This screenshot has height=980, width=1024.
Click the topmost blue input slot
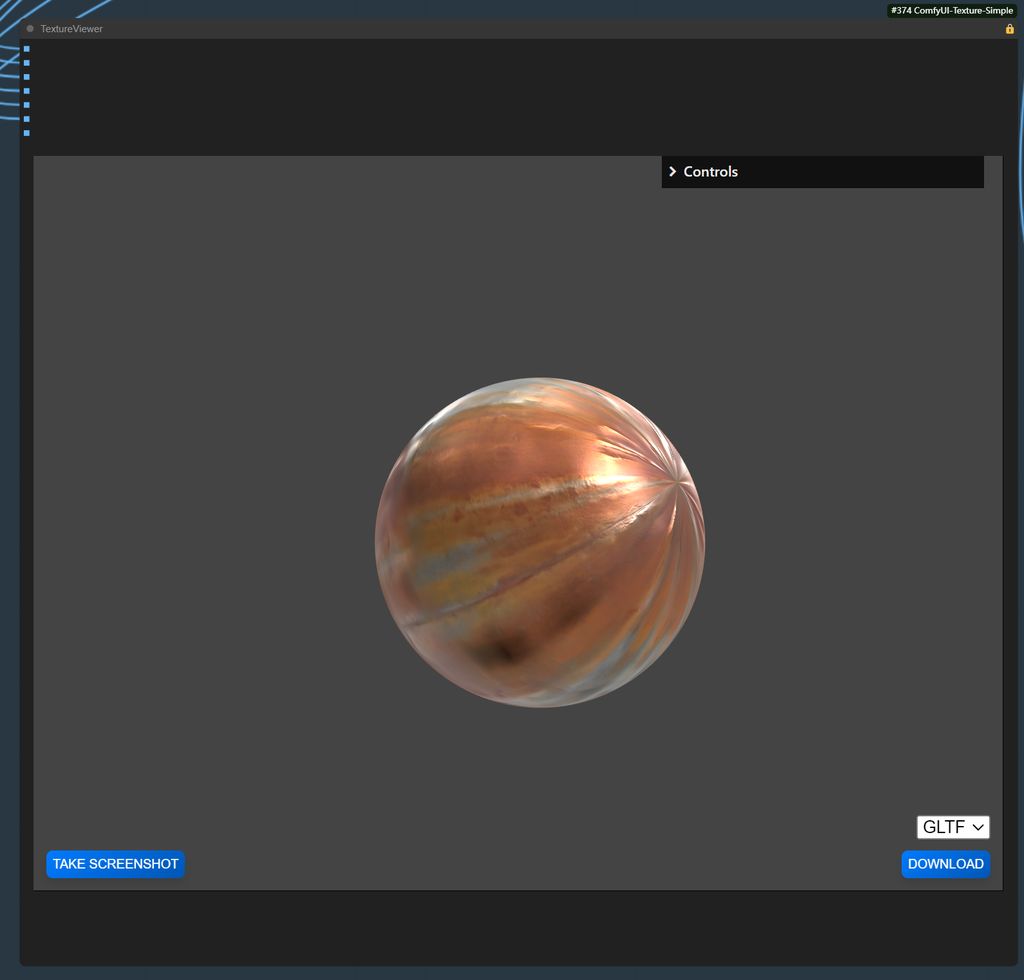pos(27,49)
